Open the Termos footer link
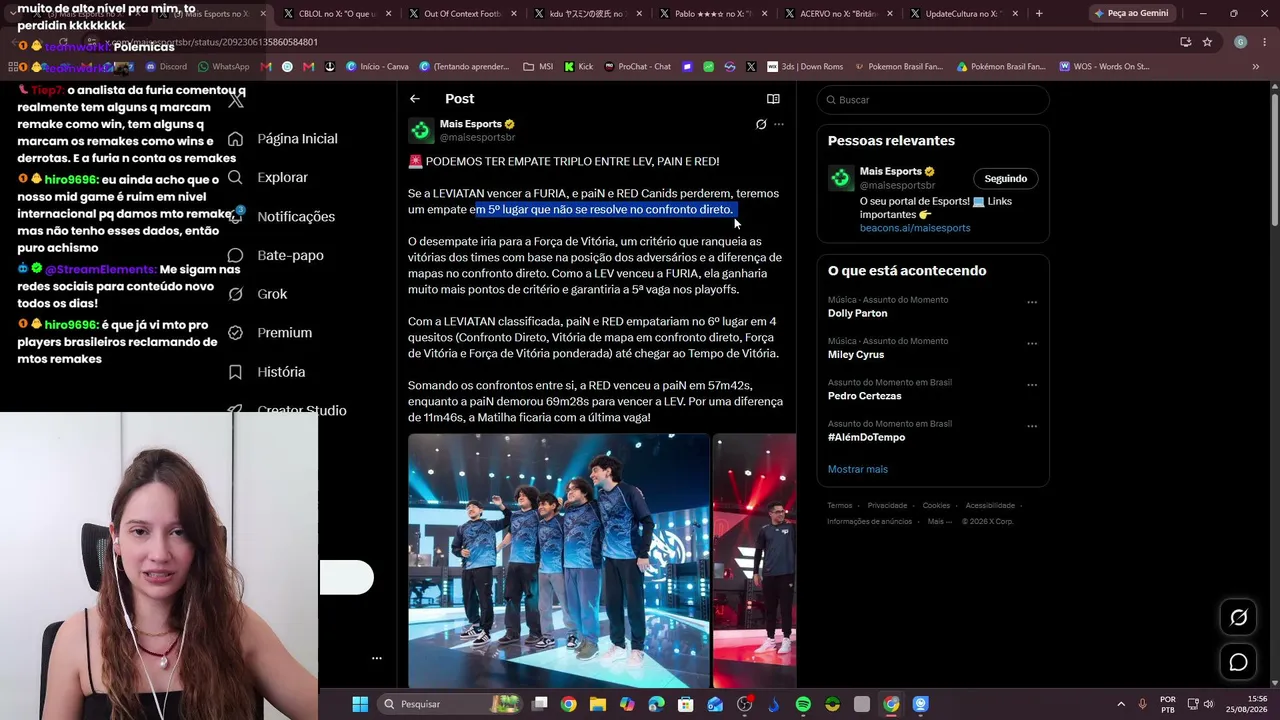 (840, 506)
